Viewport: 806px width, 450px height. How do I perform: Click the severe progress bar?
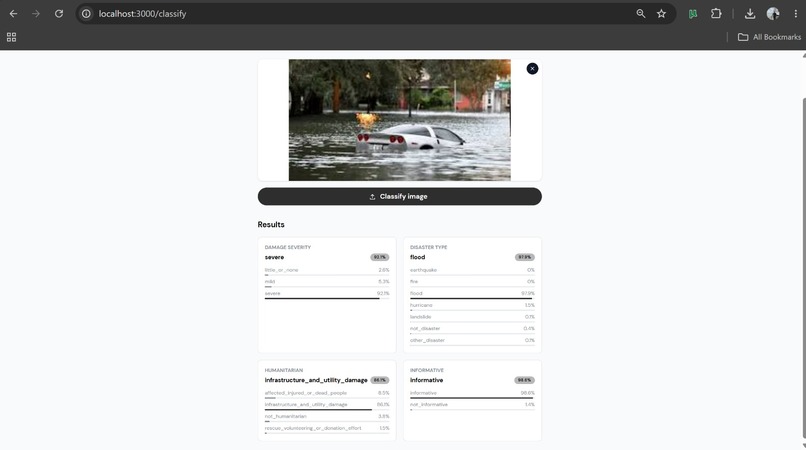[x=327, y=298]
